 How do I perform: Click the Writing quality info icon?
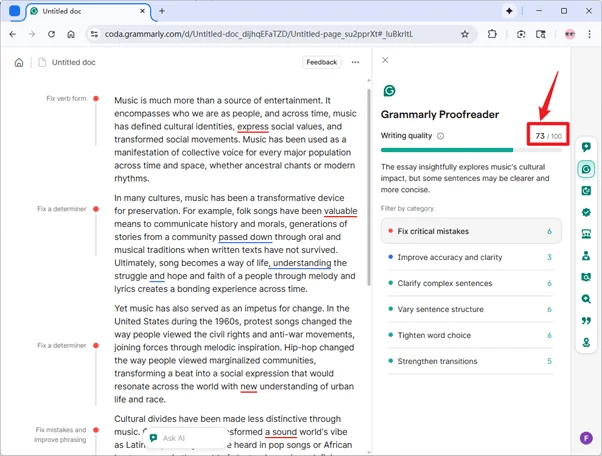(440, 136)
